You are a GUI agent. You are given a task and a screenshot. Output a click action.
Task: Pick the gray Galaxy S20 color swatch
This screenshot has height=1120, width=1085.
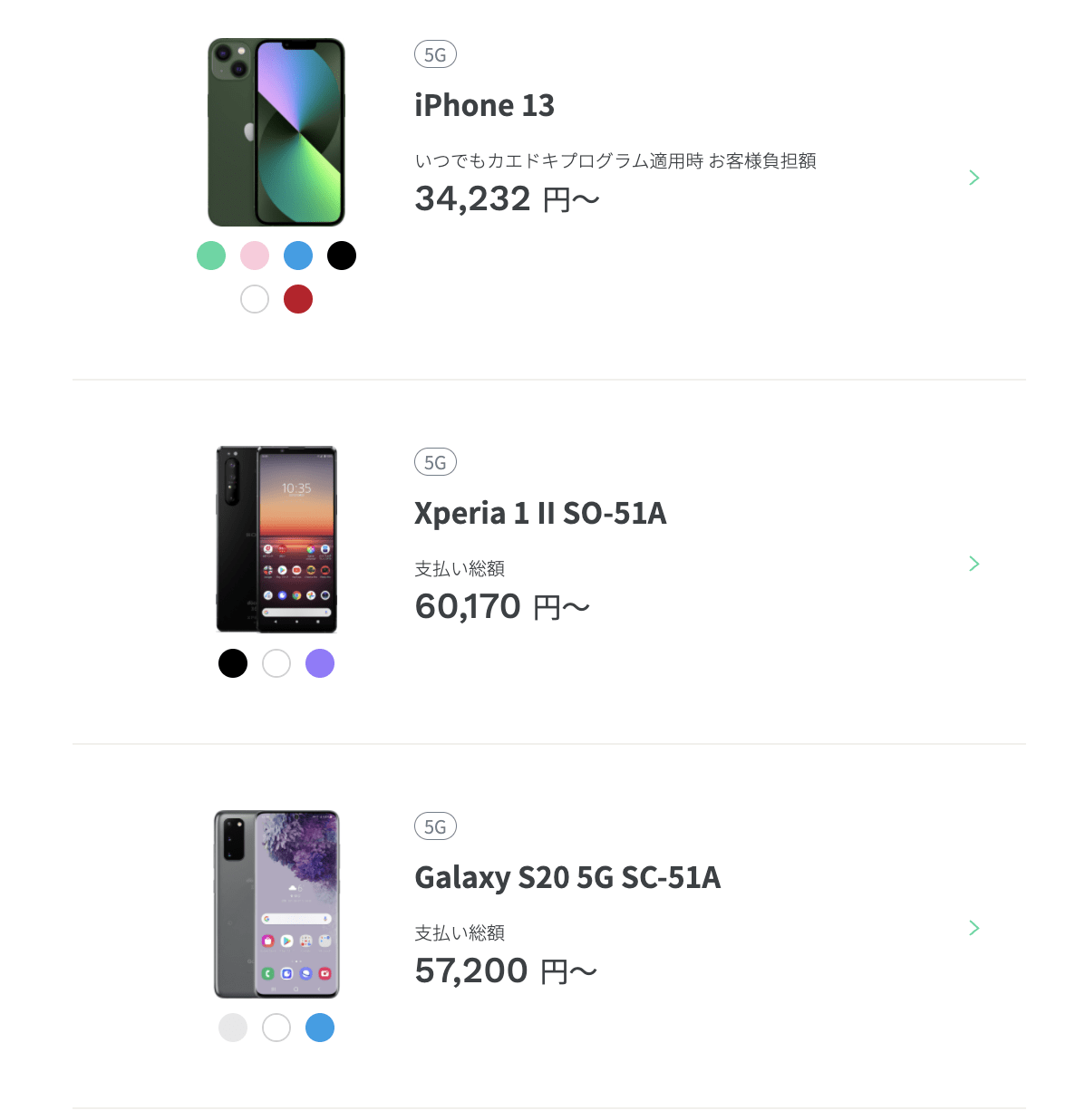point(233,1028)
